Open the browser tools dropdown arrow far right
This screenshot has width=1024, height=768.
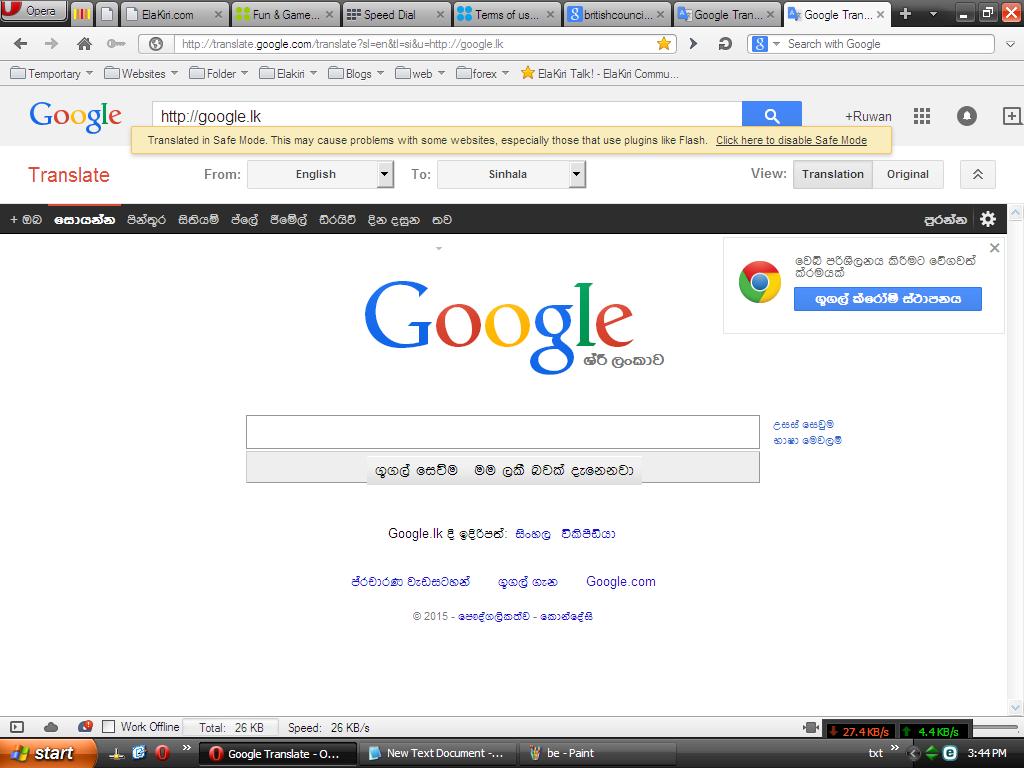[x=1010, y=44]
